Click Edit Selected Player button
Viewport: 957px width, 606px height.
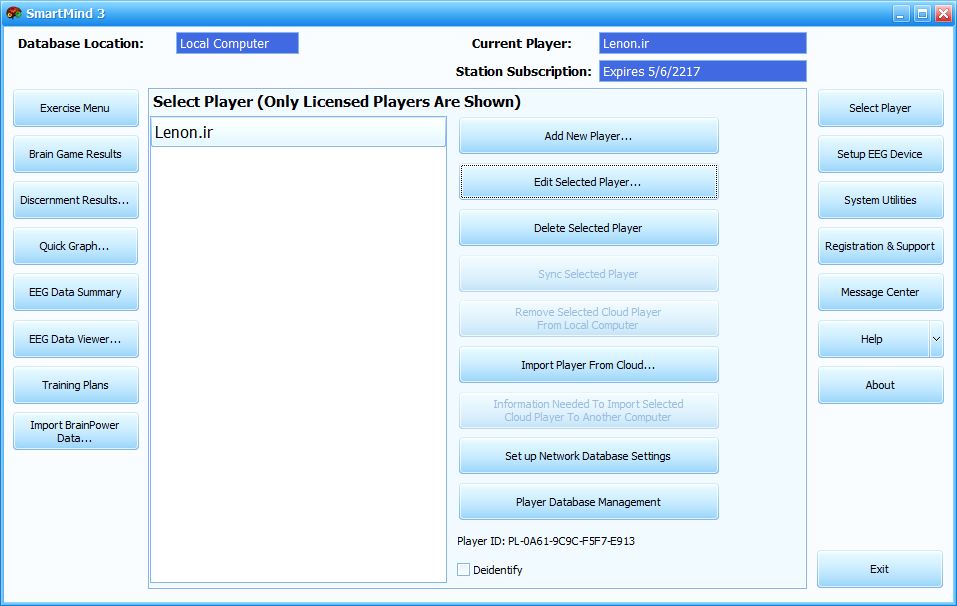pos(588,182)
